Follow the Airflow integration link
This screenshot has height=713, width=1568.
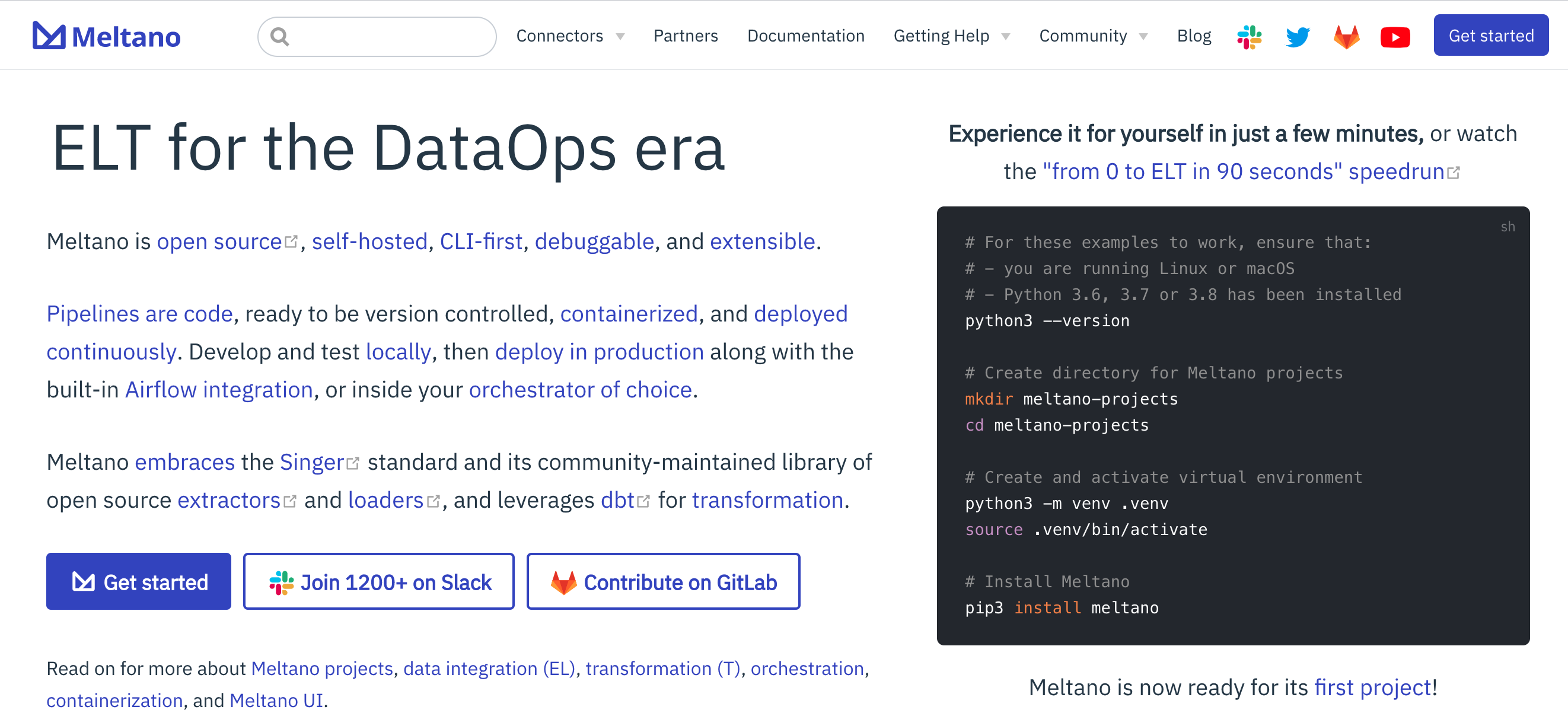218,389
